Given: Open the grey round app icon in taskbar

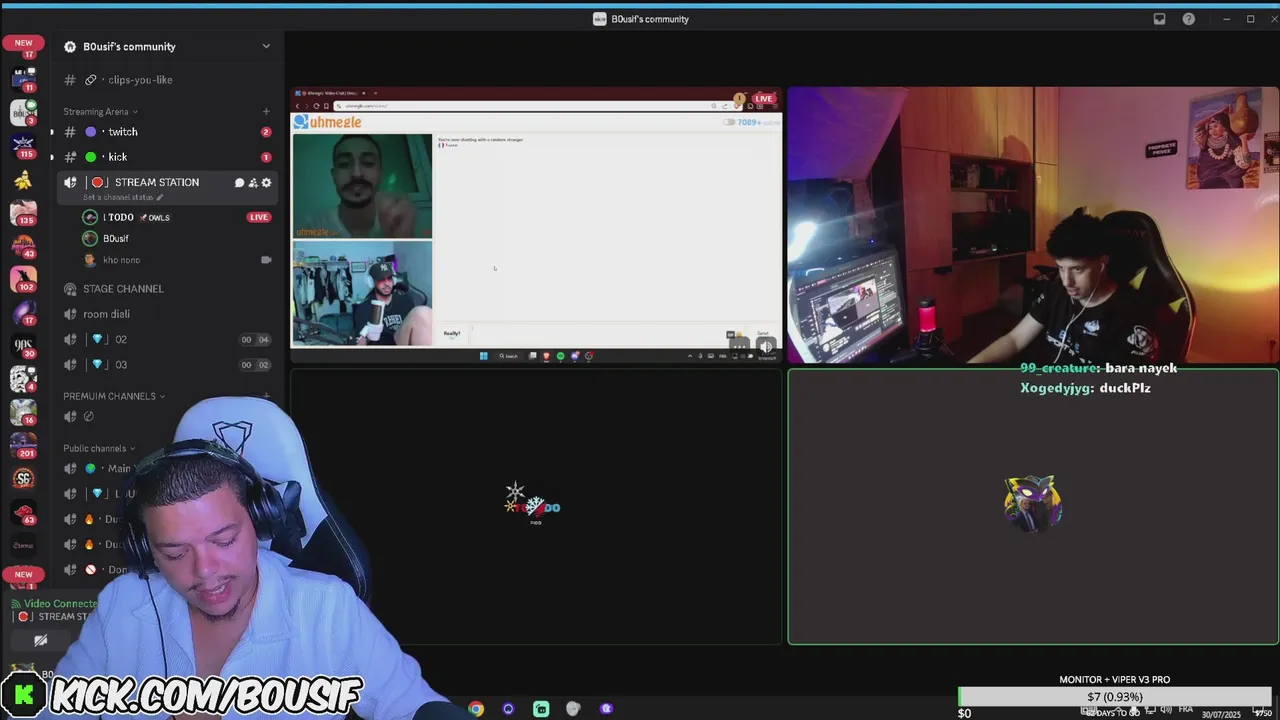Looking at the screenshot, I should 573,709.
